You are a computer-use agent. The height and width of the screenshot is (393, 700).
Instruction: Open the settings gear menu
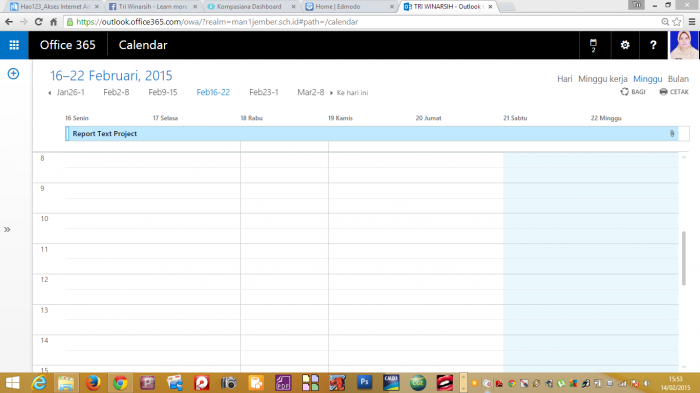[625, 45]
